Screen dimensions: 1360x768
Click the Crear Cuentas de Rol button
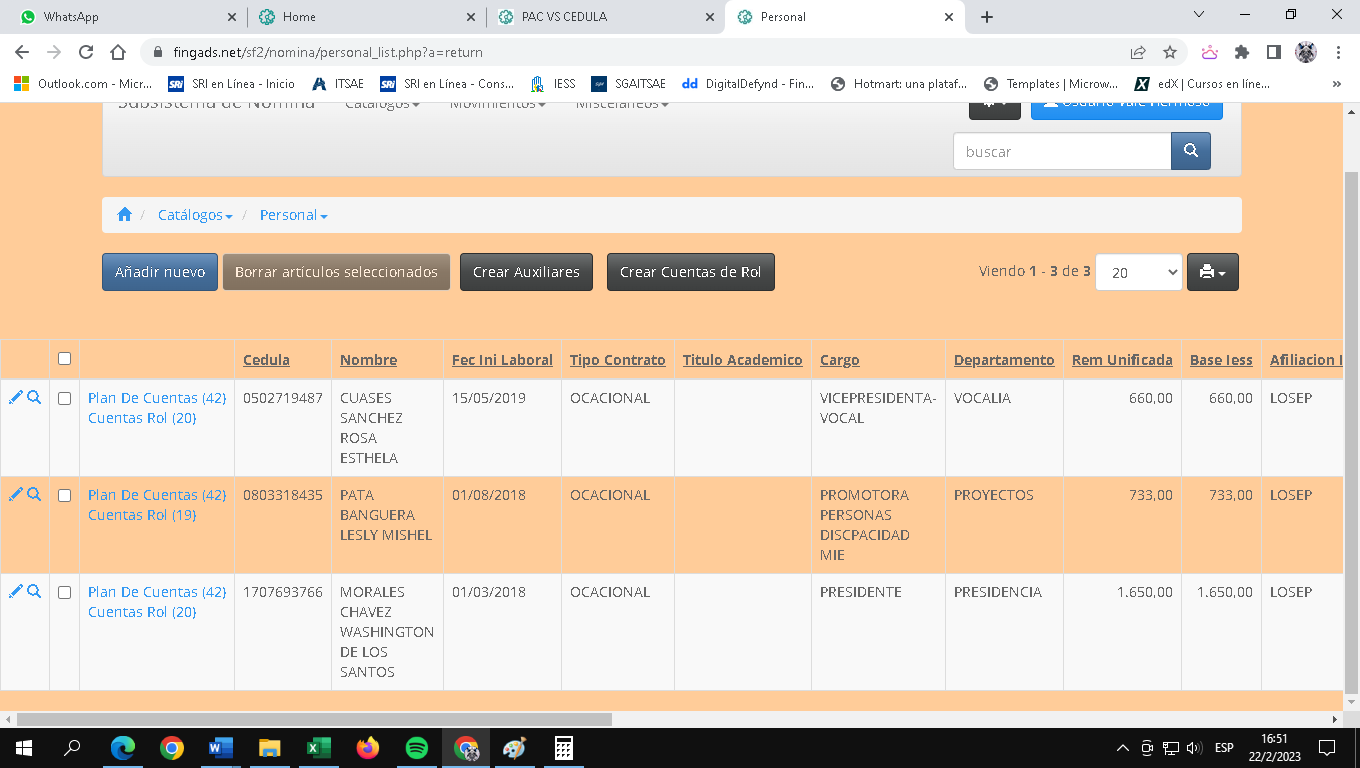click(690, 272)
